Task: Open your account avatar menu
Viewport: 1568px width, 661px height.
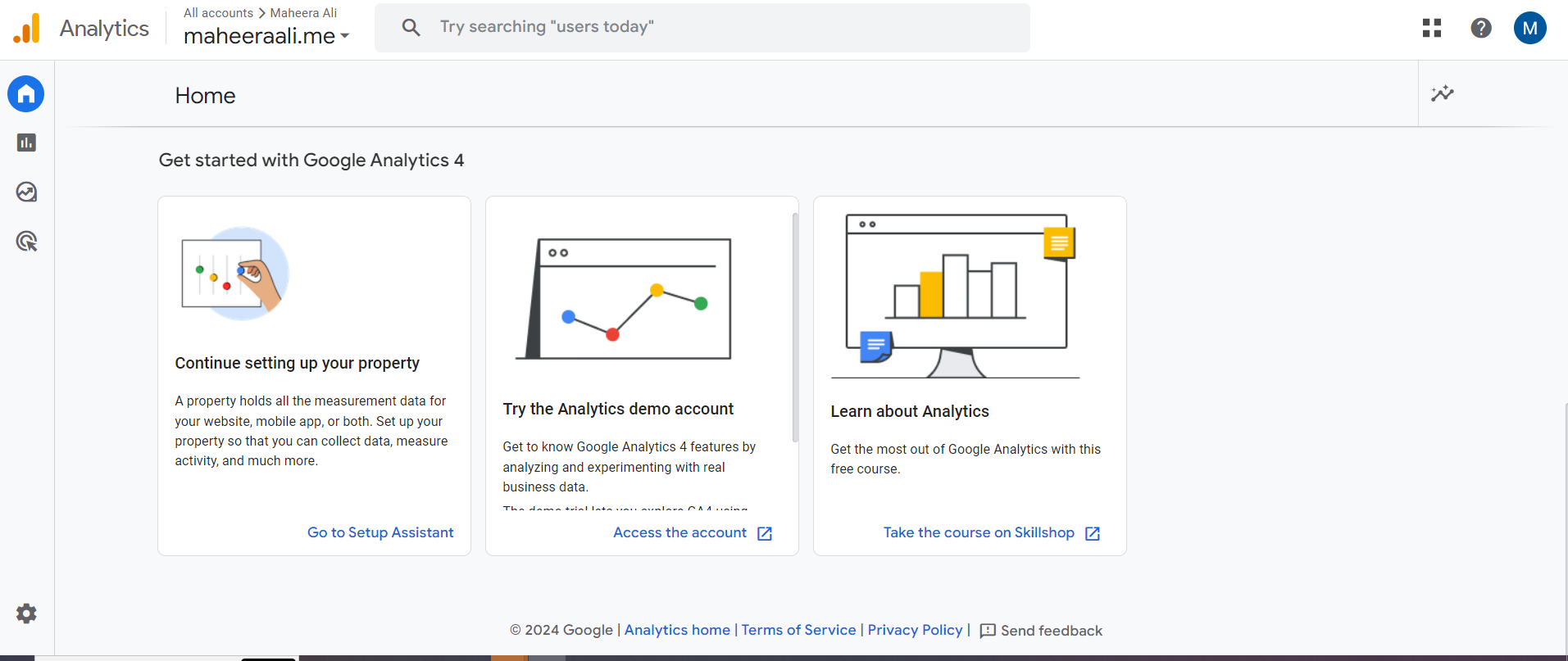Action: (x=1529, y=27)
